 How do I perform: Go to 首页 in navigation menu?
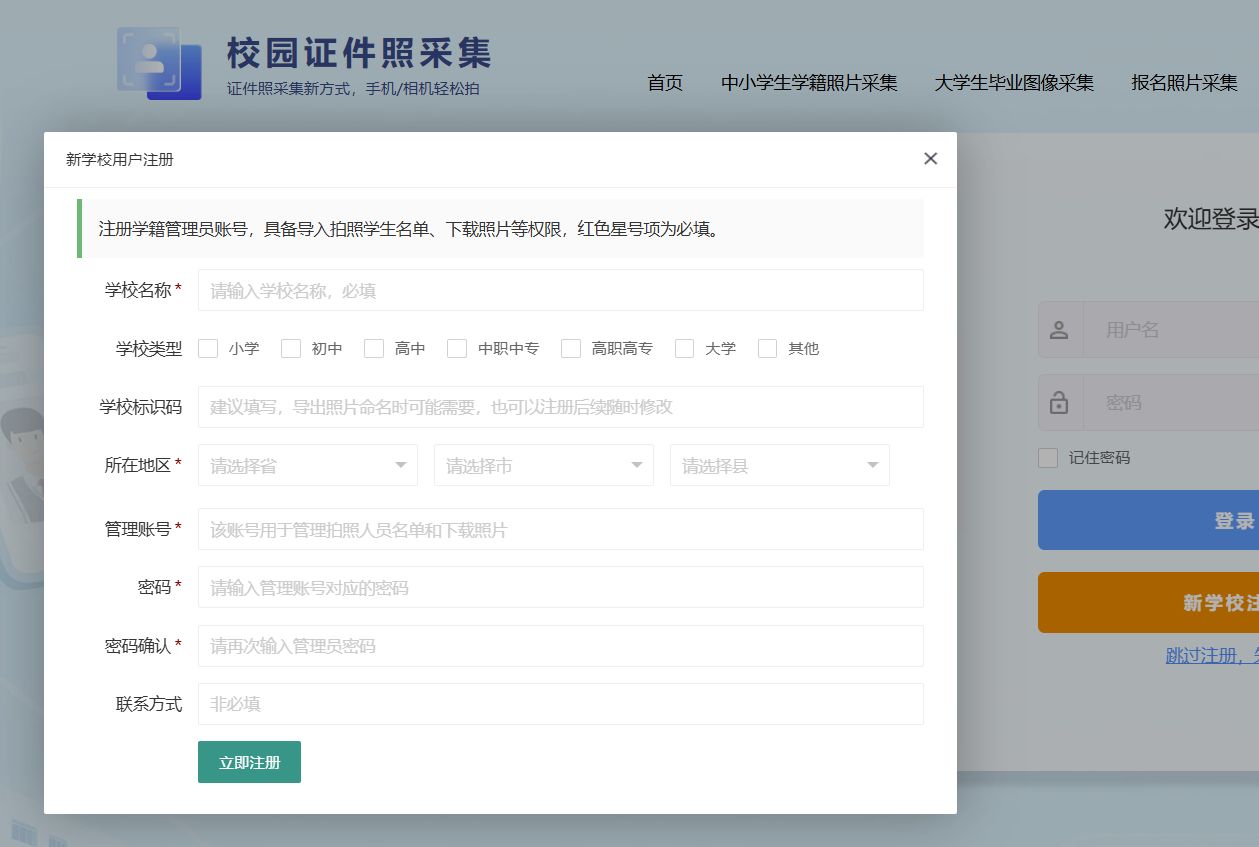665,83
